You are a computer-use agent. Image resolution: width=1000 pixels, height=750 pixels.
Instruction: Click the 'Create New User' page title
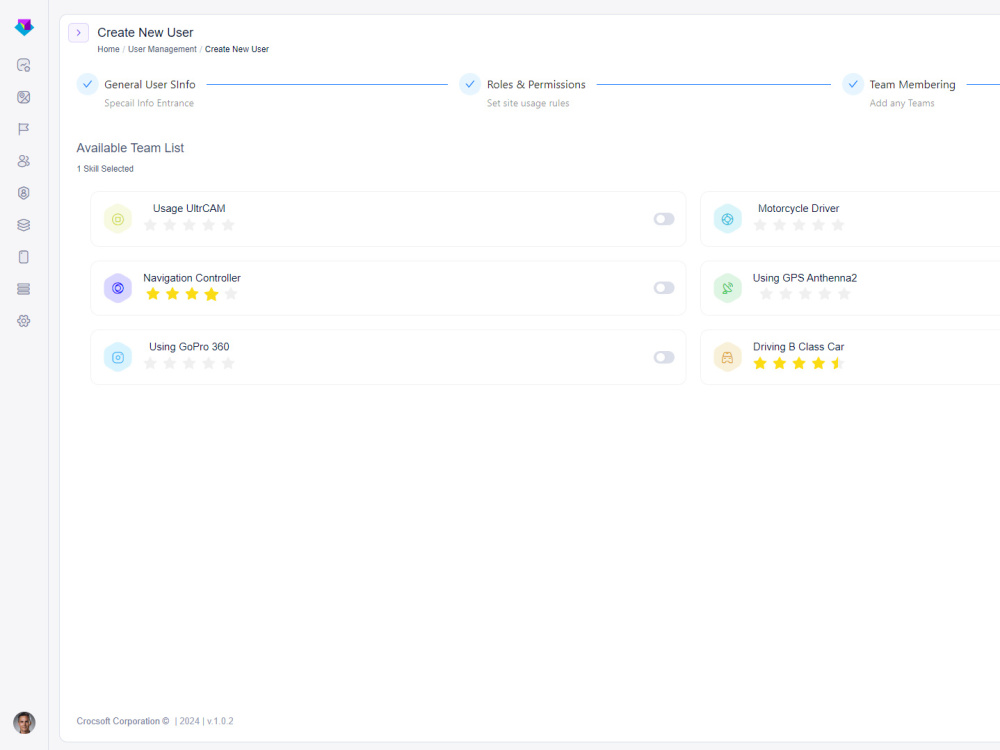pyautogui.click(x=145, y=33)
